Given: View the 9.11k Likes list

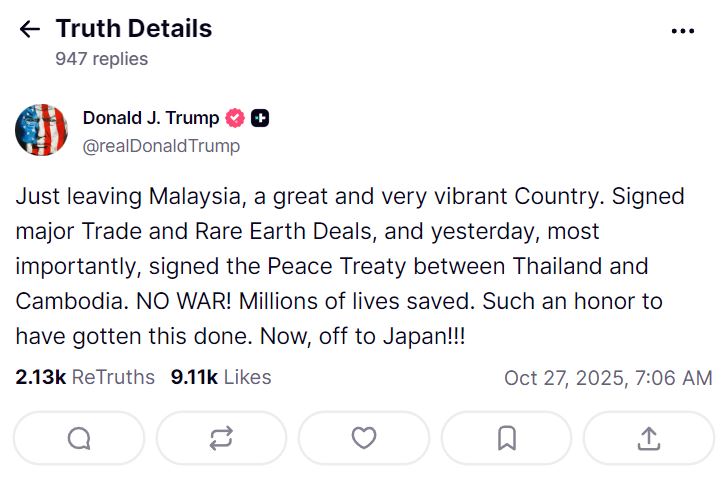Looking at the screenshot, I should click(221, 377).
